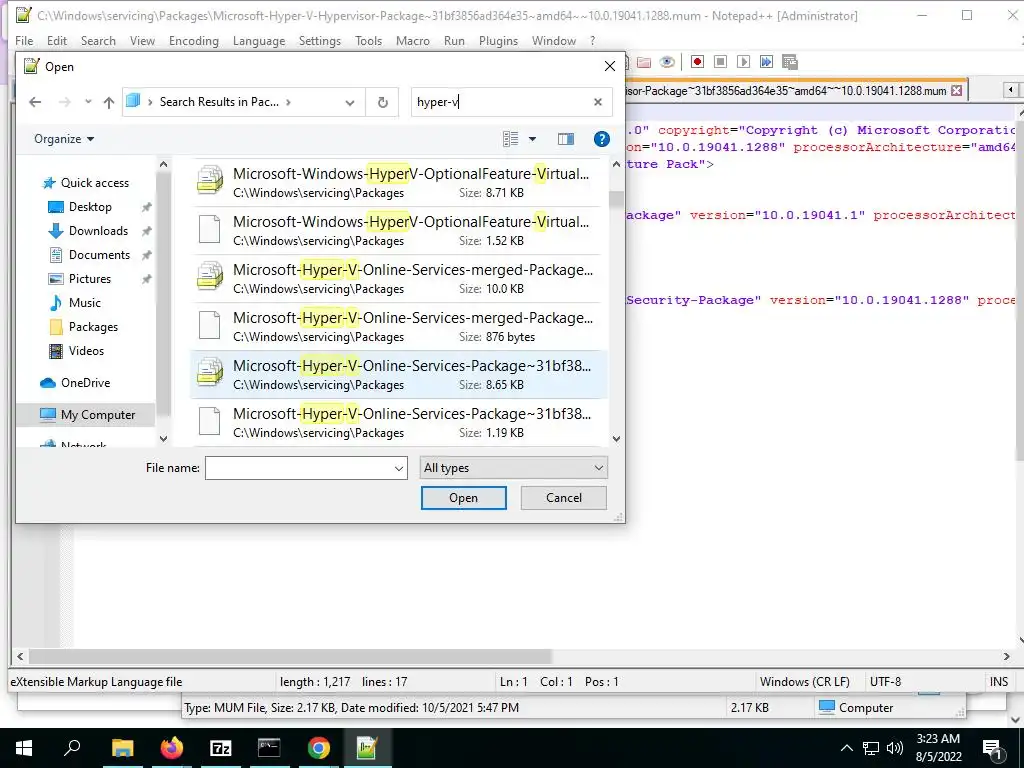Click Windows (CR LF) in status bar
Viewport: 1024px width, 768px height.
click(805, 682)
